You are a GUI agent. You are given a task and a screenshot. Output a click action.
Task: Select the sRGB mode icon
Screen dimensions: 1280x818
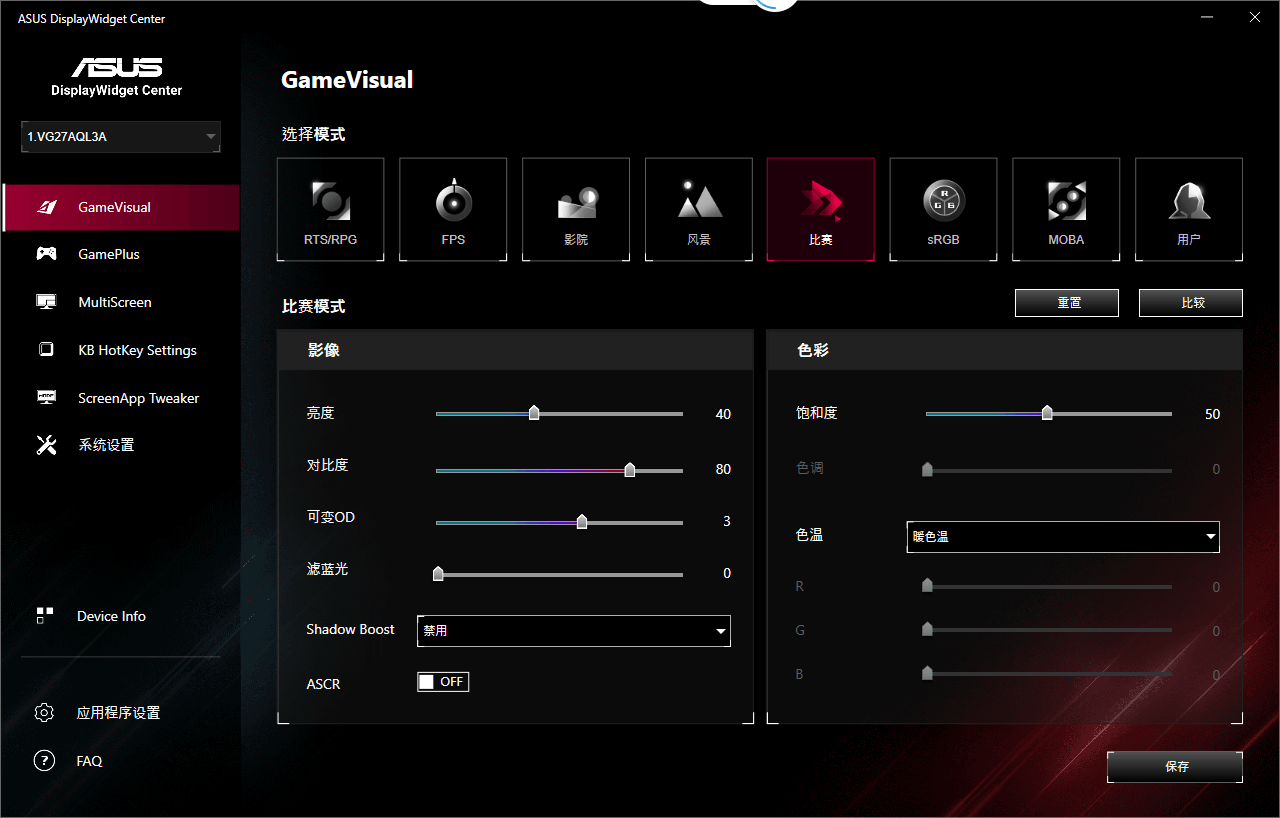click(943, 209)
